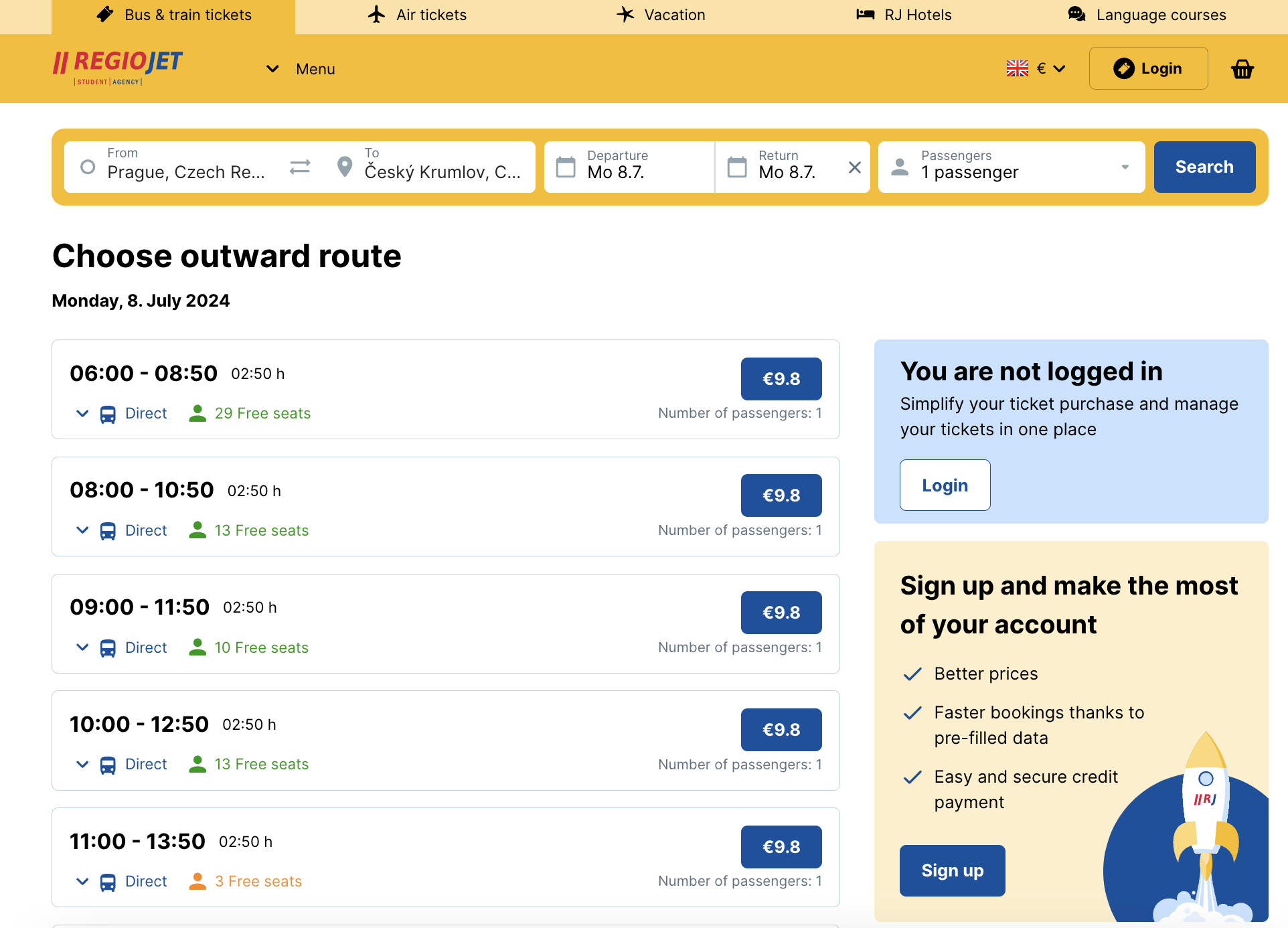The image size is (1288, 928).
Task: Open the Departure date picker
Action: (629, 167)
